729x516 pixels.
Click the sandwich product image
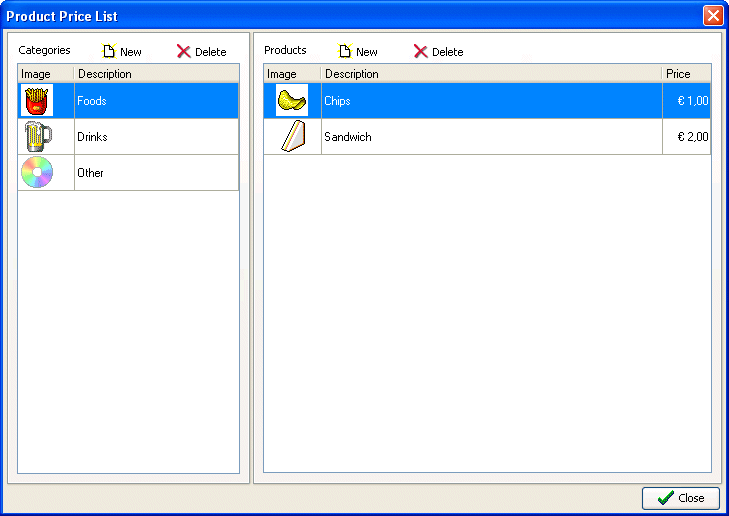(293, 136)
